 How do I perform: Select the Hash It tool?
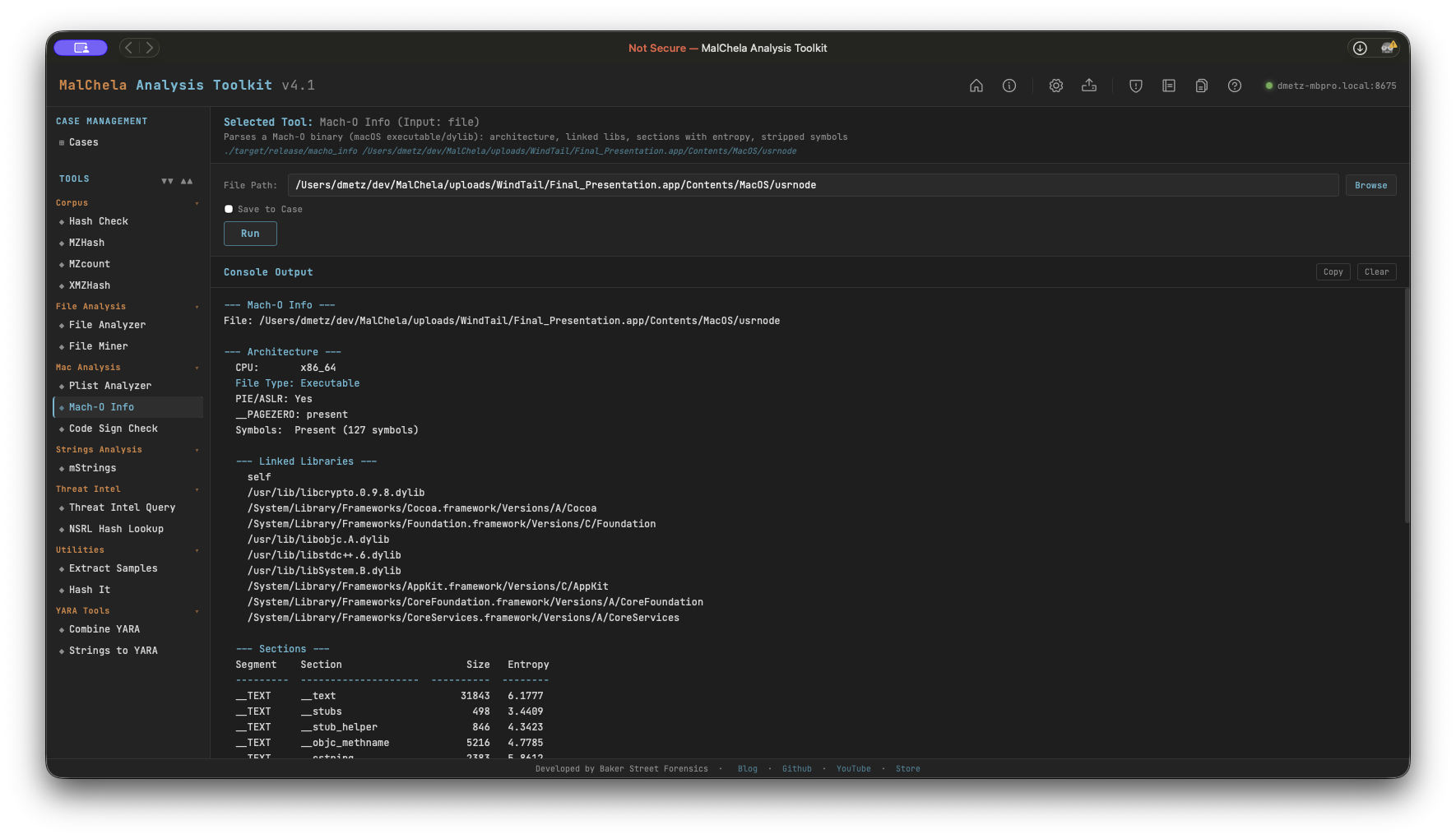(128, 590)
